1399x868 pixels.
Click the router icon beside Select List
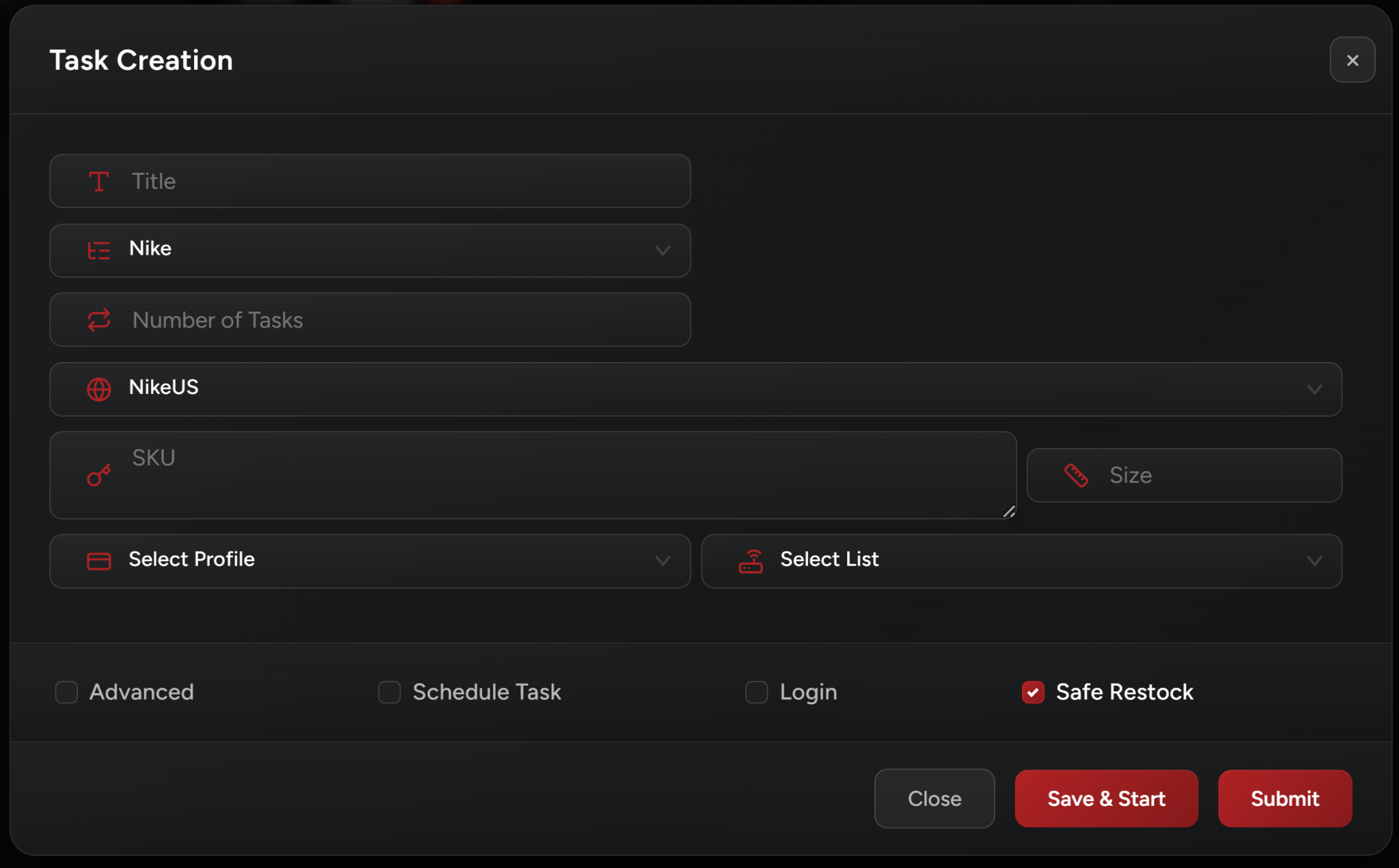[751, 561]
